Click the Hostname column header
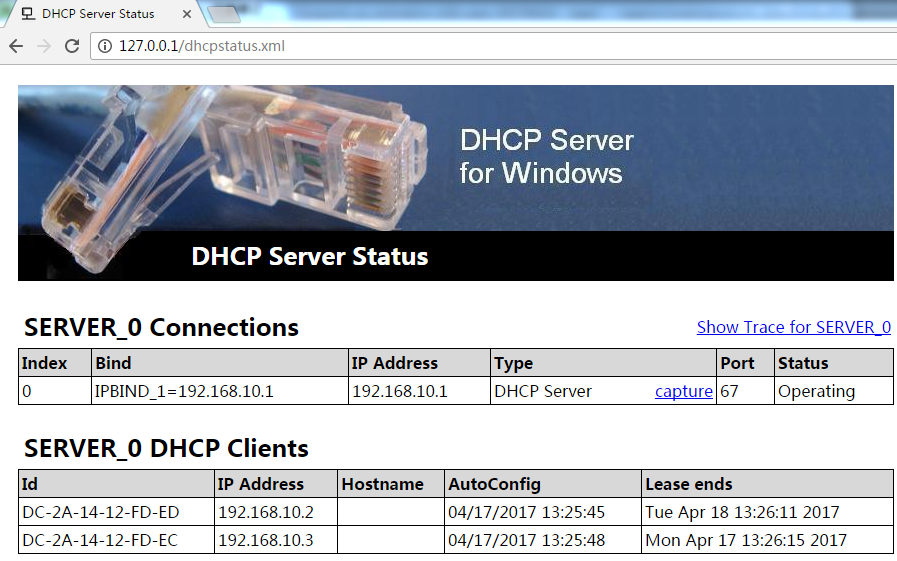The width and height of the screenshot is (897, 561). tap(391, 484)
